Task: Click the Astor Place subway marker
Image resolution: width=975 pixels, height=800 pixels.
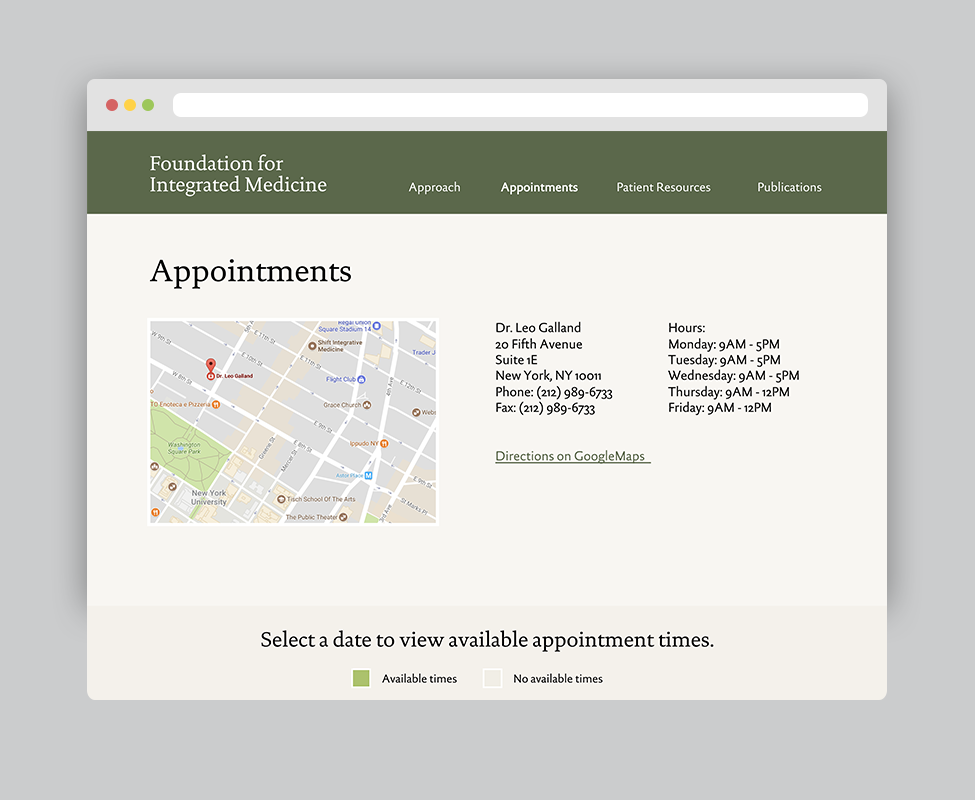Action: coord(369,476)
